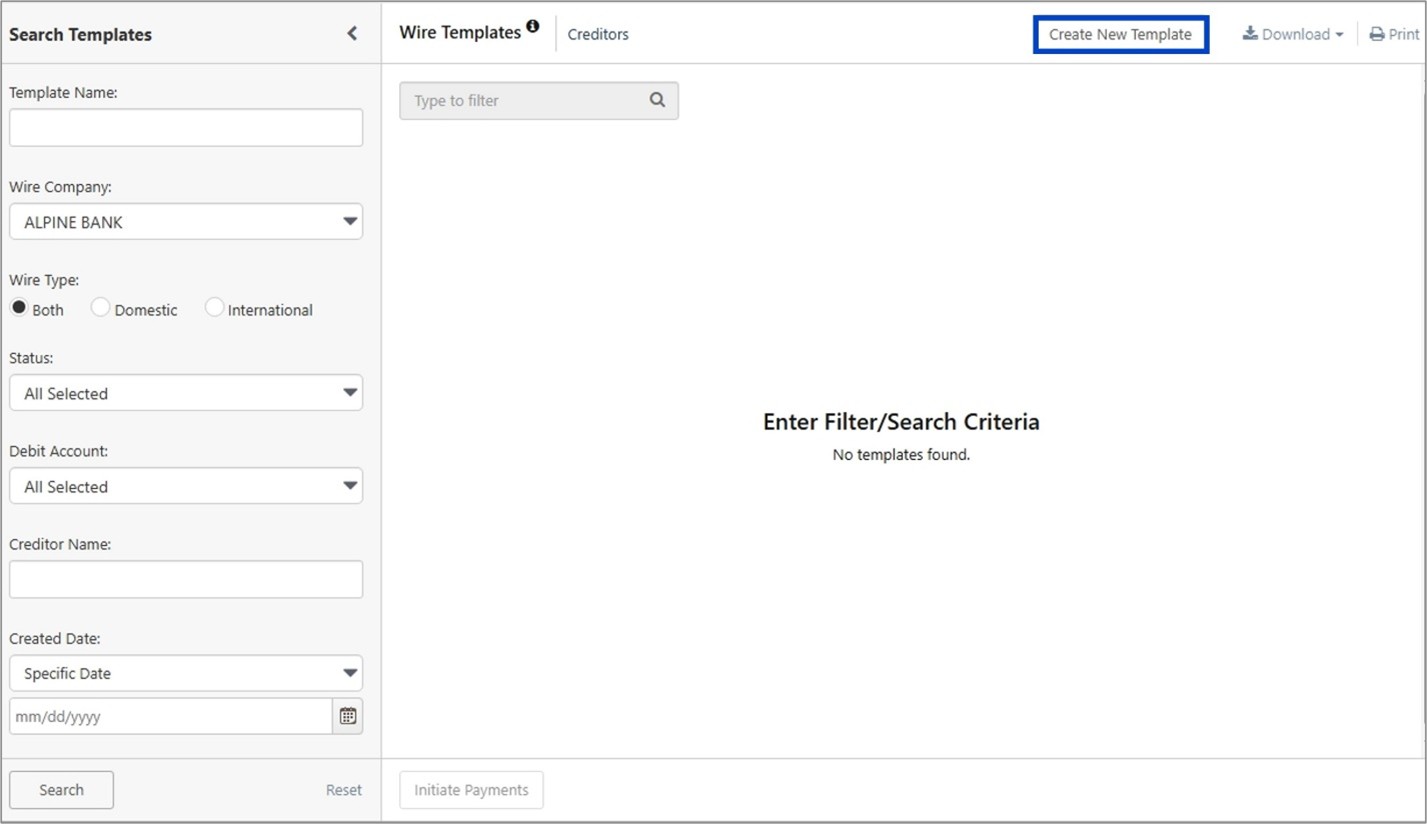The image size is (1427, 824).
Task: Collapse the Search Templates panel
Action: 352,34
